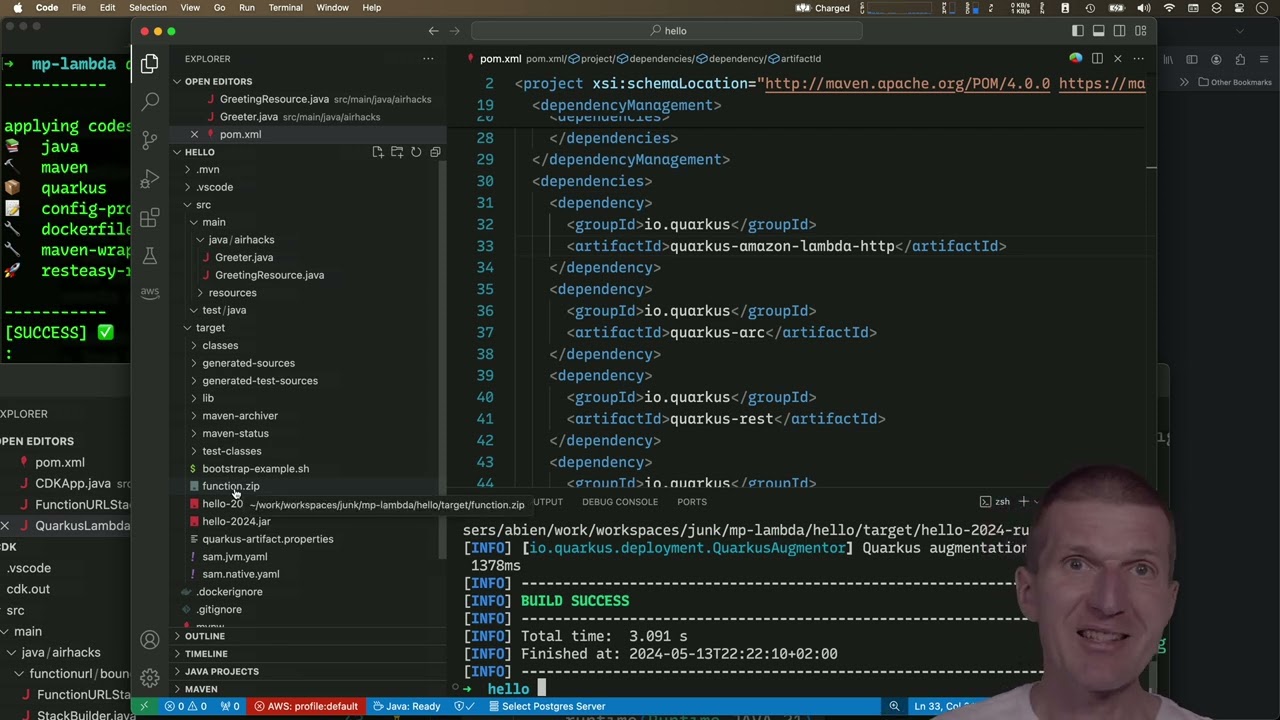Click AWS: profile:default in status bar

coord(306,706)
